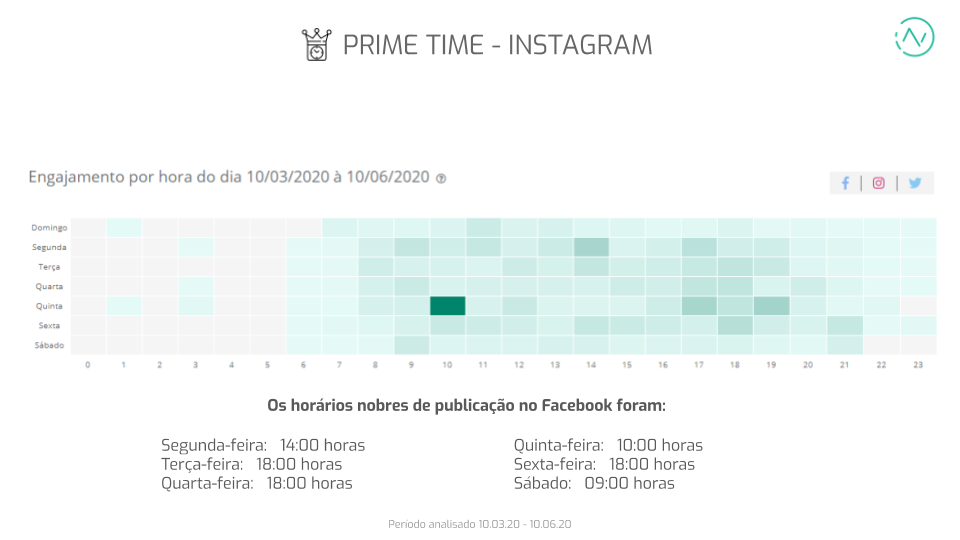Click the Período analisado footer text
960x540 pixels.
coord(480,524)
